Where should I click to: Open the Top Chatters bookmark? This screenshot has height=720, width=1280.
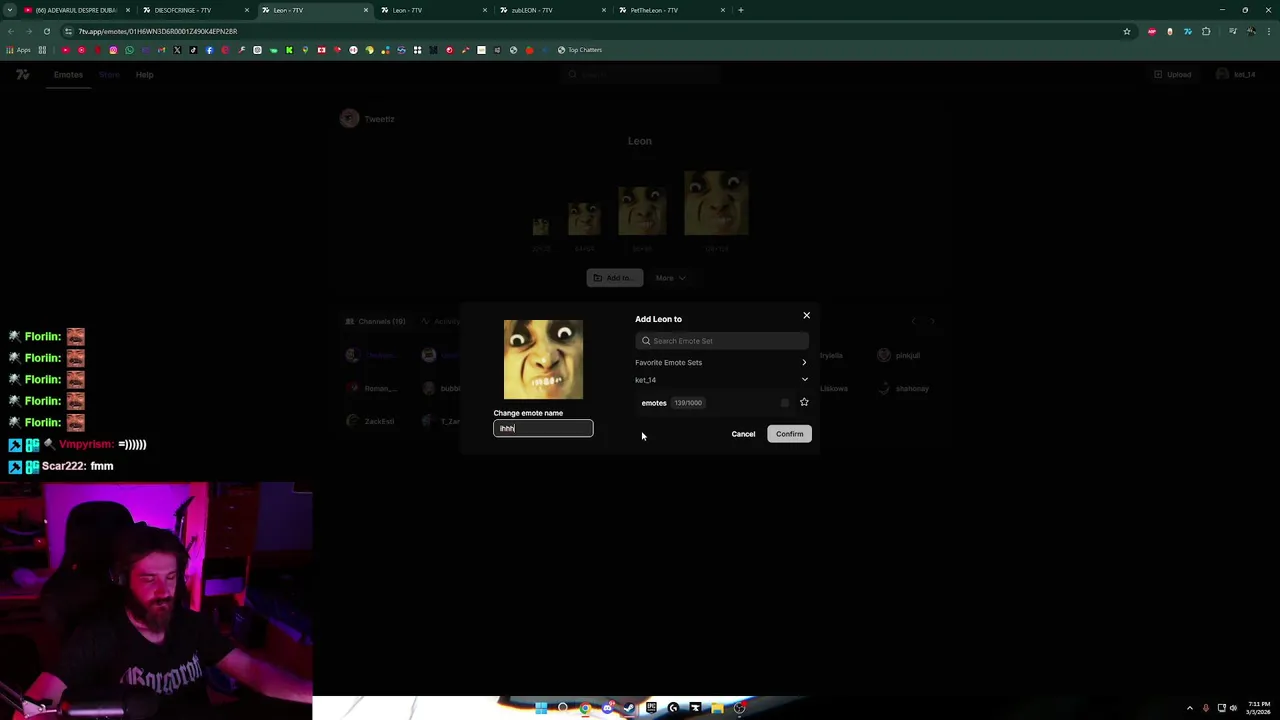point(580,50)
